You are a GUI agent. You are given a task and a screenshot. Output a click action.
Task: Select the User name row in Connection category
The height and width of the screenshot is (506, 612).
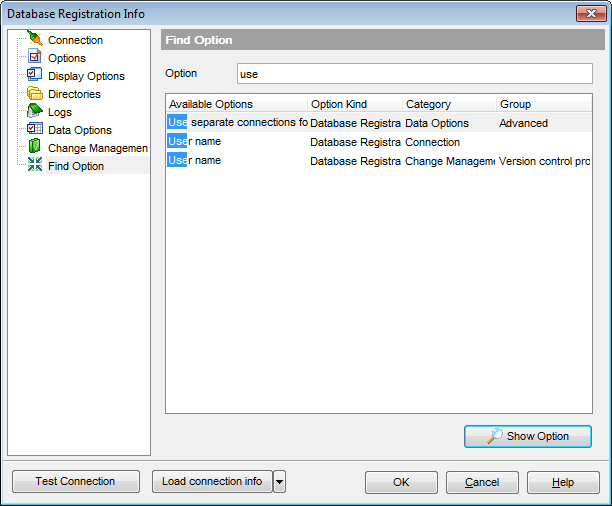[240, 142]
